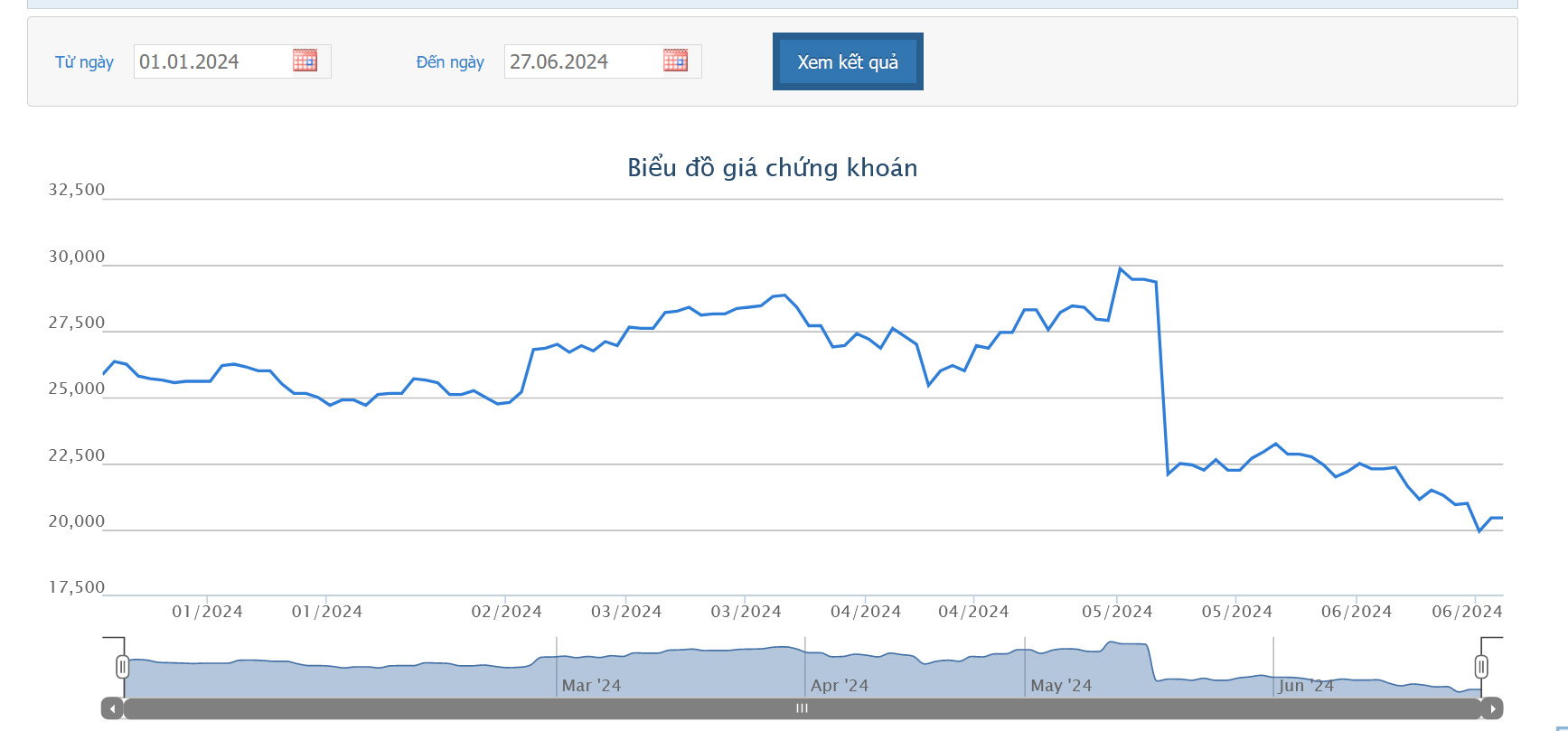Click the navigator scrollbar center grip
Image resolution: width=1568 pixels, height=731 pixels.
802,708
